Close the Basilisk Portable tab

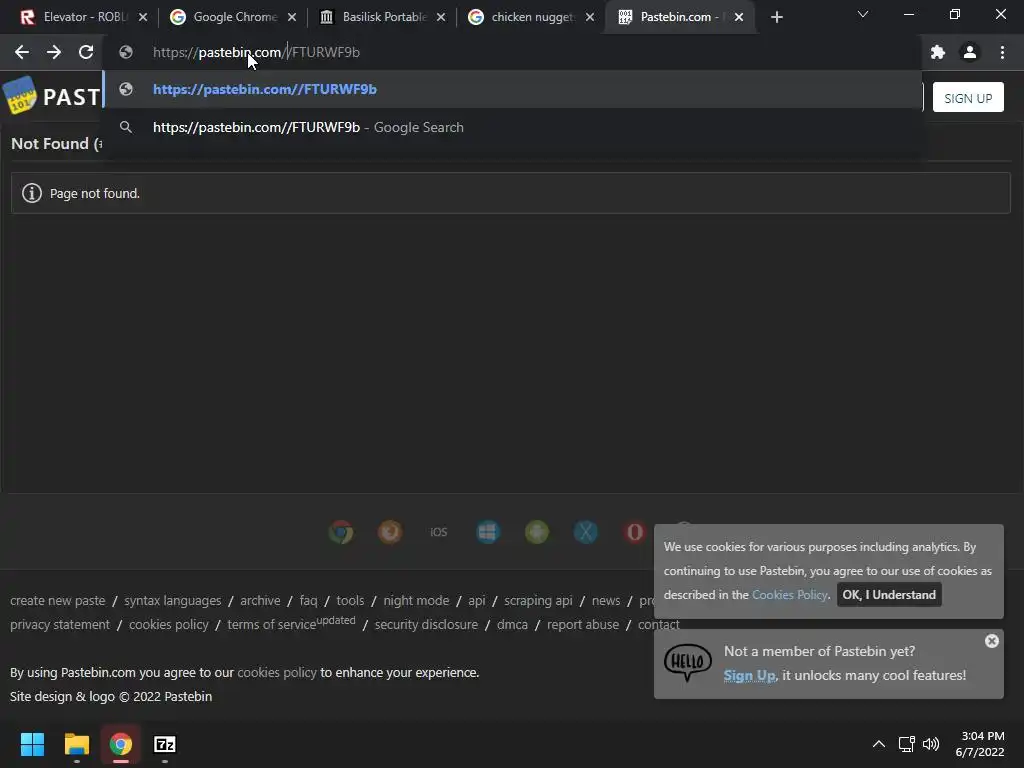click(x=441, y=17)
